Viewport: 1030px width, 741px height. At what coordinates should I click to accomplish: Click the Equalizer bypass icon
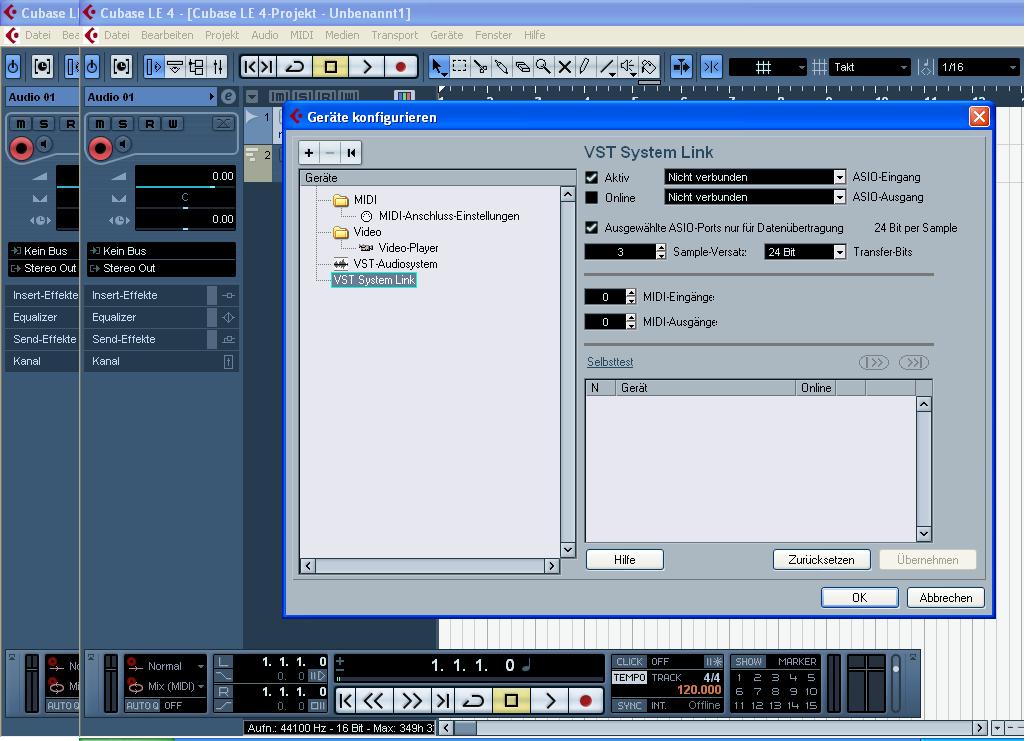click(x=228, y=317)
